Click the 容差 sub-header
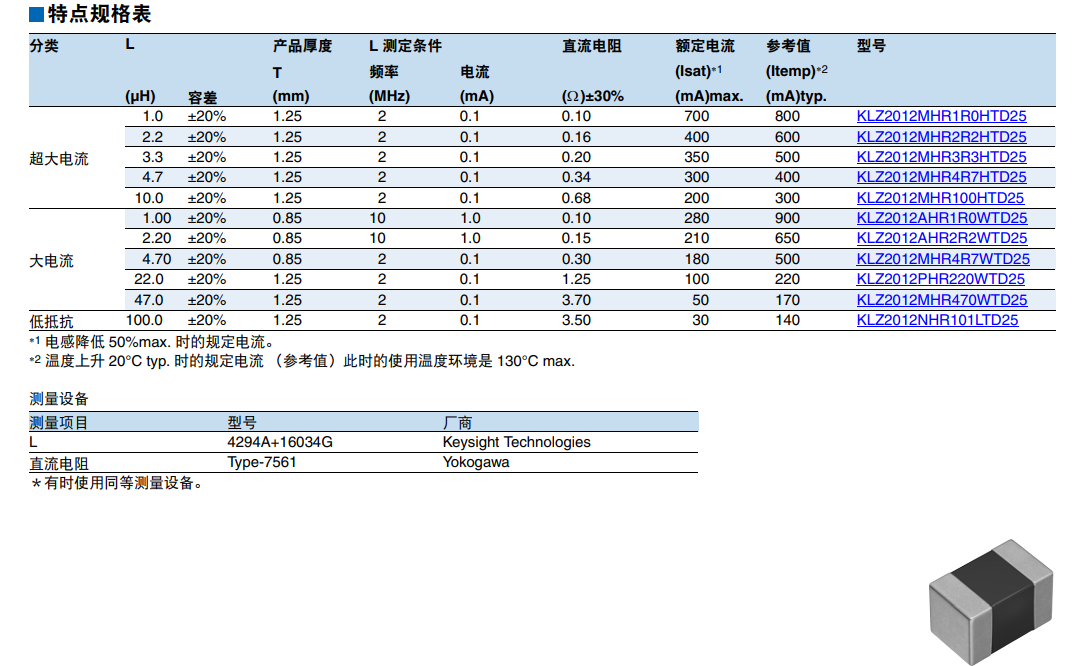This screenshot has height=666, width=1090. click(202, 97)
